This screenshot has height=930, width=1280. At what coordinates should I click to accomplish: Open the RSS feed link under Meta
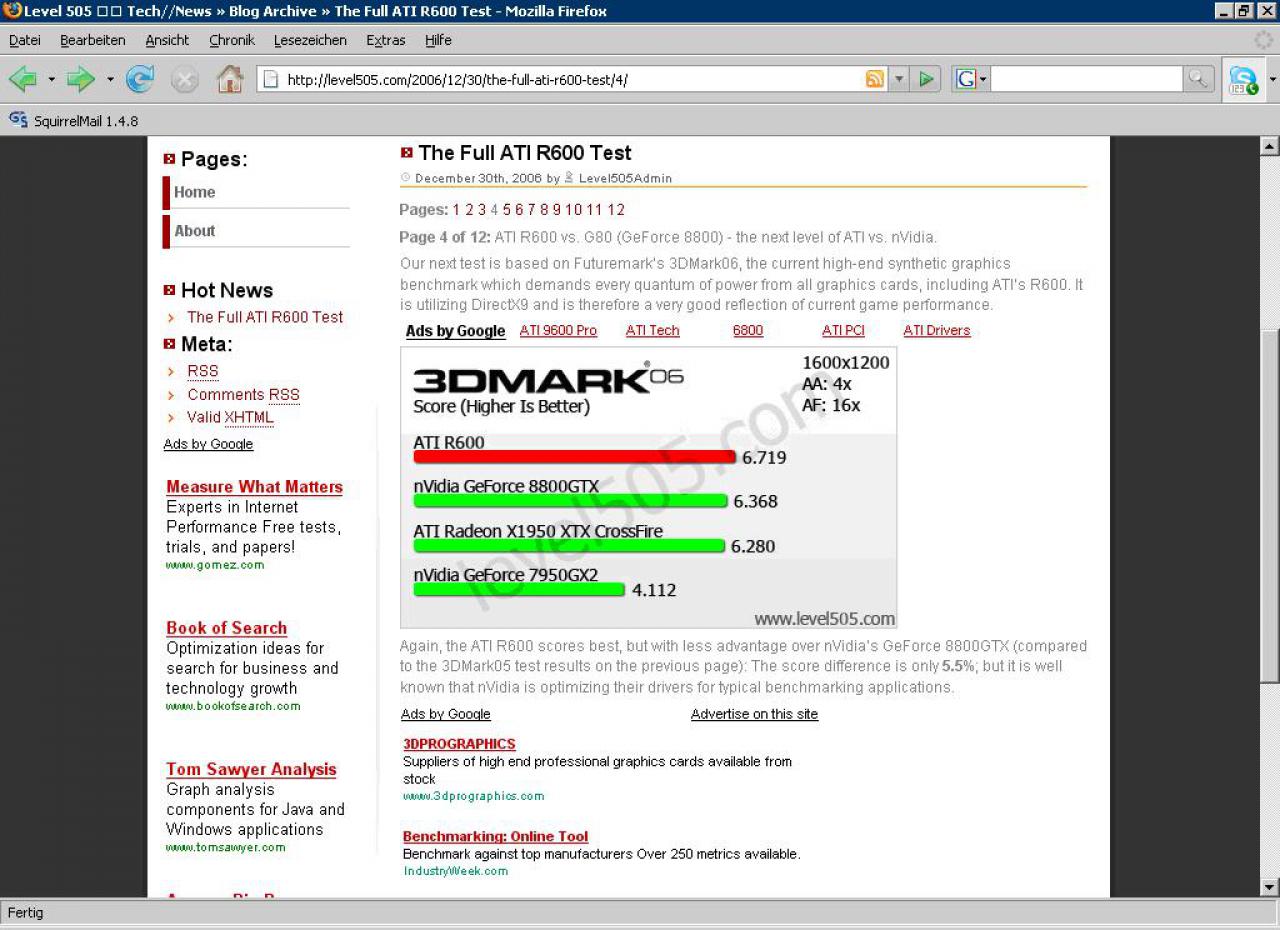pos(203,371)
